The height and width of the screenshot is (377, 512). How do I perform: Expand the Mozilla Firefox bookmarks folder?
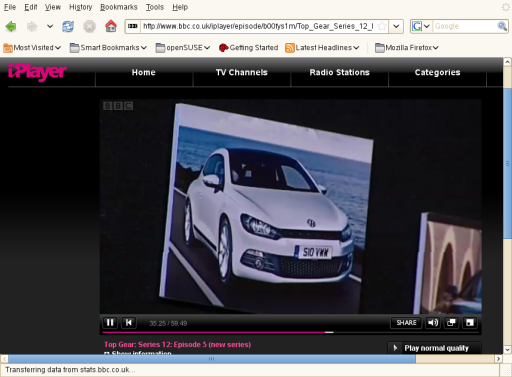(406, 48)
